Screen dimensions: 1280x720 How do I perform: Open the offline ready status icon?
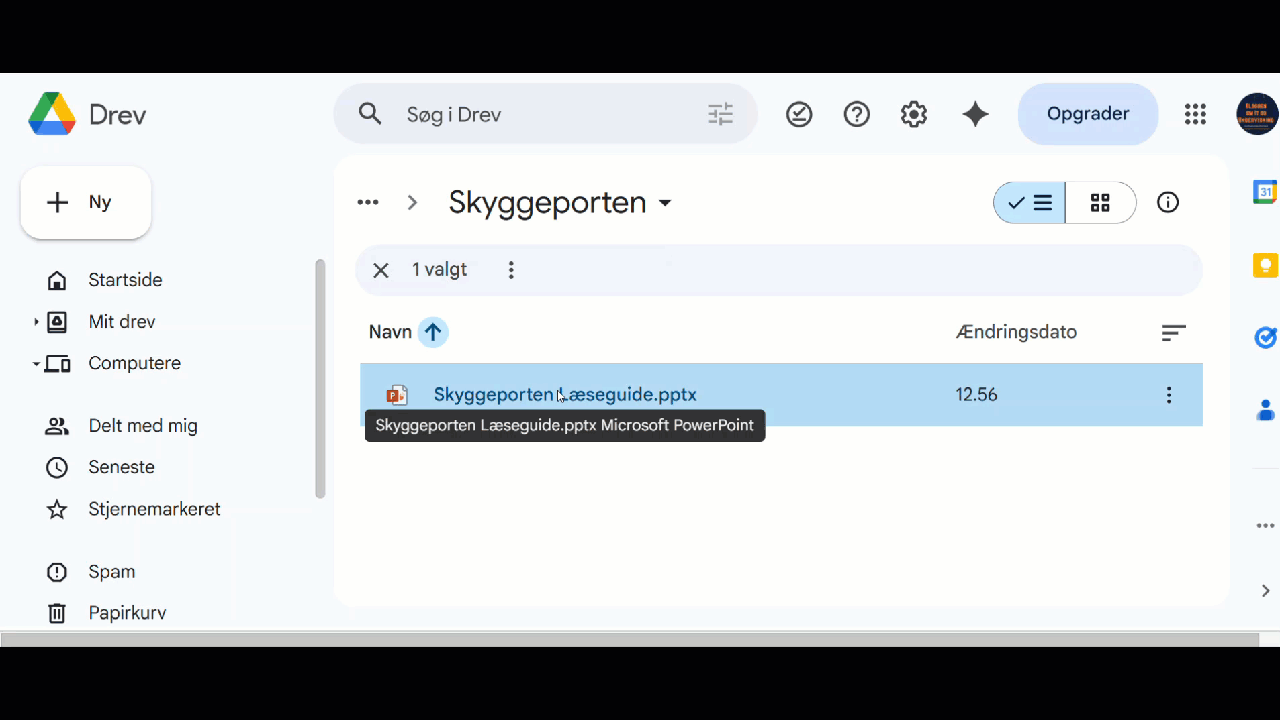pos(799,115)
